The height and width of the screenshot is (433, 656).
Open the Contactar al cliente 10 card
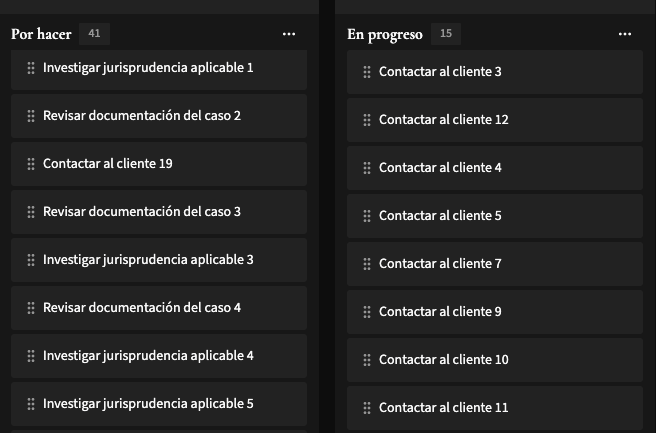(x=443, y=360)
